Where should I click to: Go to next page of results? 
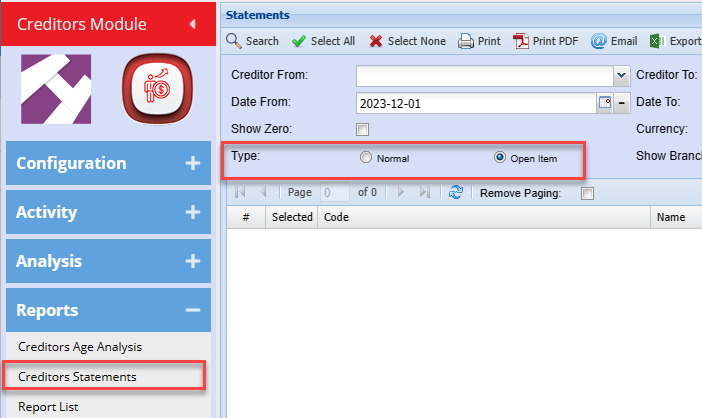click(x=401, y=192)
